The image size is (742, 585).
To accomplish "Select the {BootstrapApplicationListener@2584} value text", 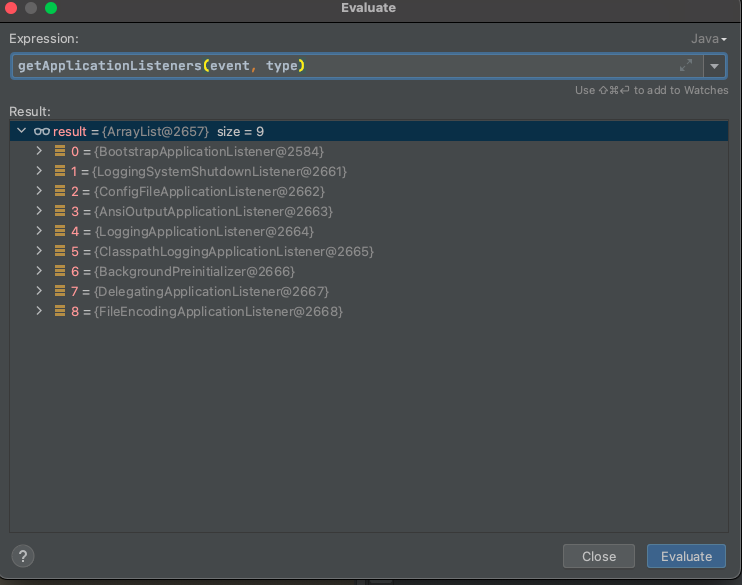I will point(209,152).
